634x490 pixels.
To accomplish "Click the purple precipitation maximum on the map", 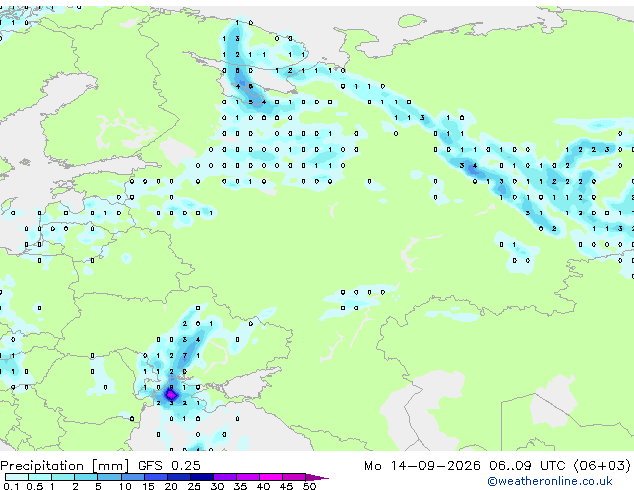I will [171, 395].
